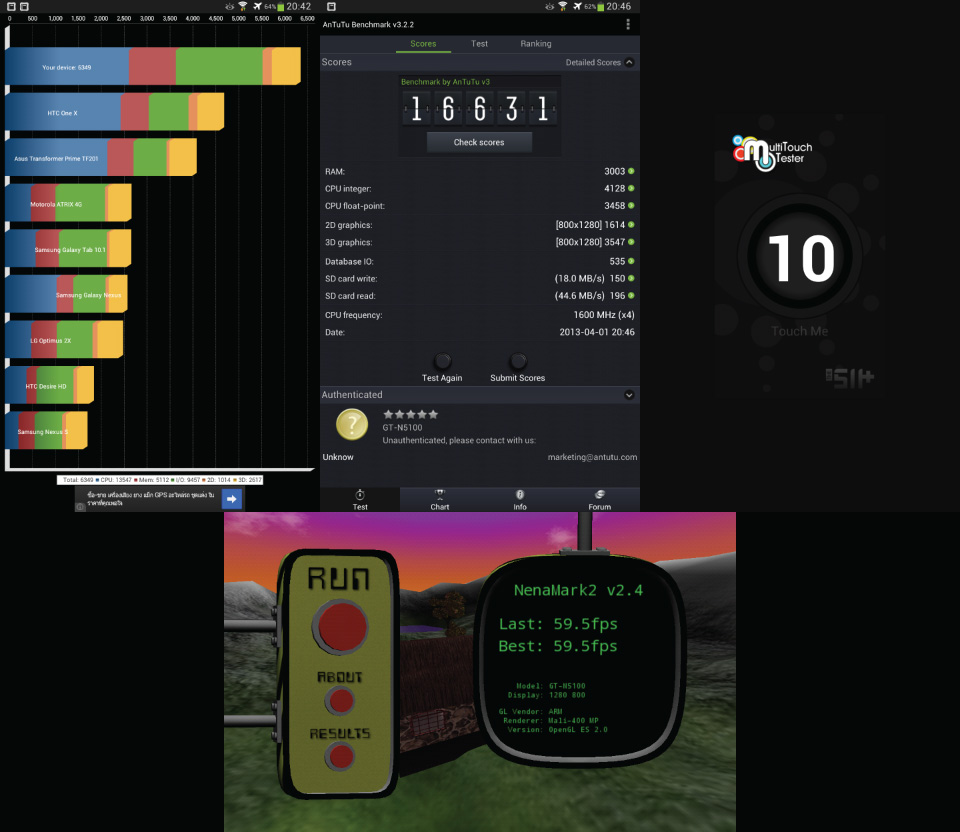This screenshot has width=960, height=832.
Task: Select the Asus Transformer Prime TF201 bar
Action: 101,157
